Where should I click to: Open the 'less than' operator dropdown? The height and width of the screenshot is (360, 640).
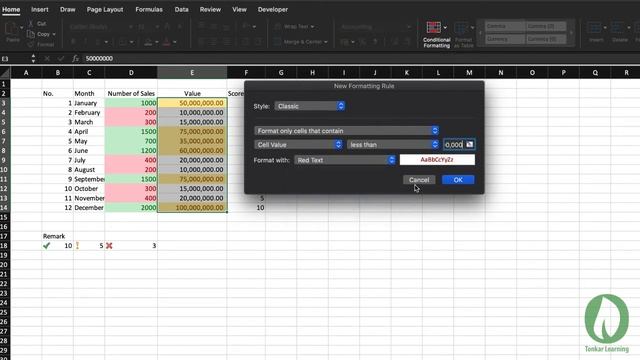(393, 144)
